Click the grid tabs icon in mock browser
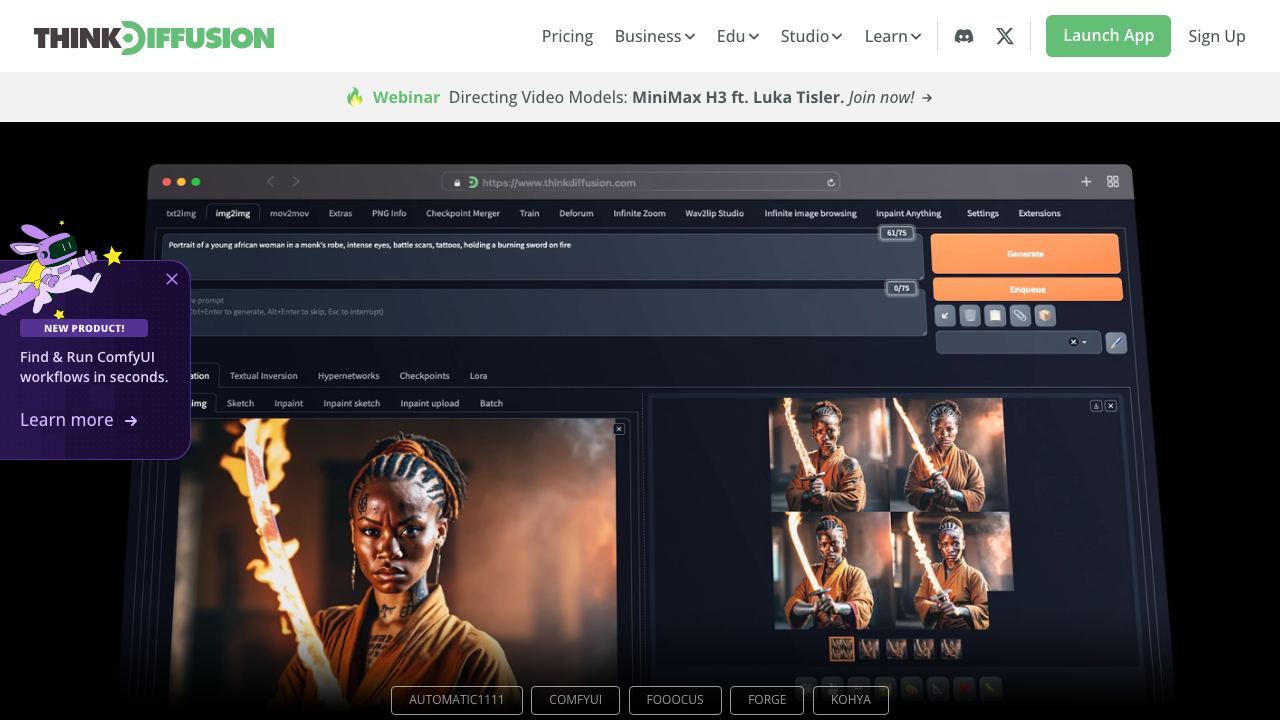This screenshot has height=720, width=1280. pos(1113,181)
